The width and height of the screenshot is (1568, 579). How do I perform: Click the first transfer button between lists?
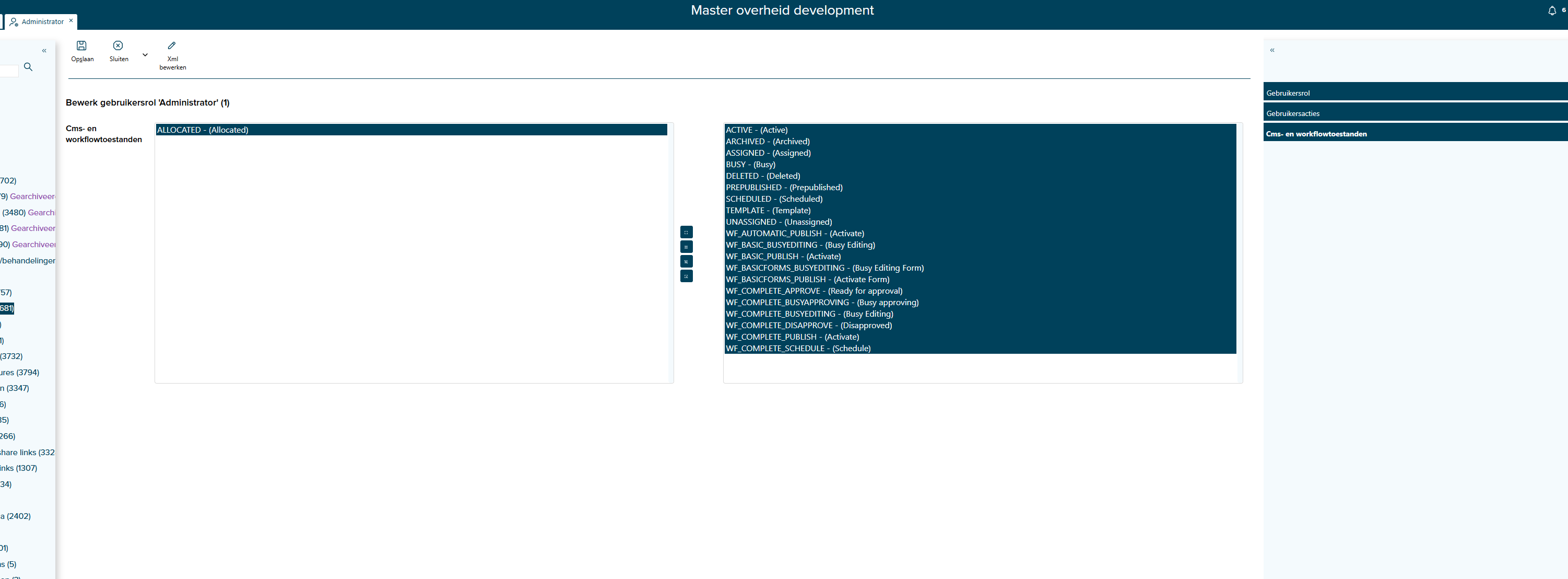point(686,232)
